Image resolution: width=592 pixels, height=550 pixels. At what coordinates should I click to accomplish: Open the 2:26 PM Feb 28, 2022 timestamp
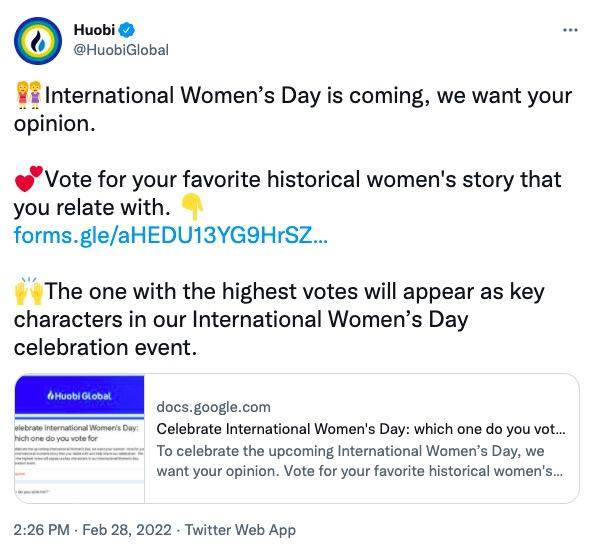point(92,530)
